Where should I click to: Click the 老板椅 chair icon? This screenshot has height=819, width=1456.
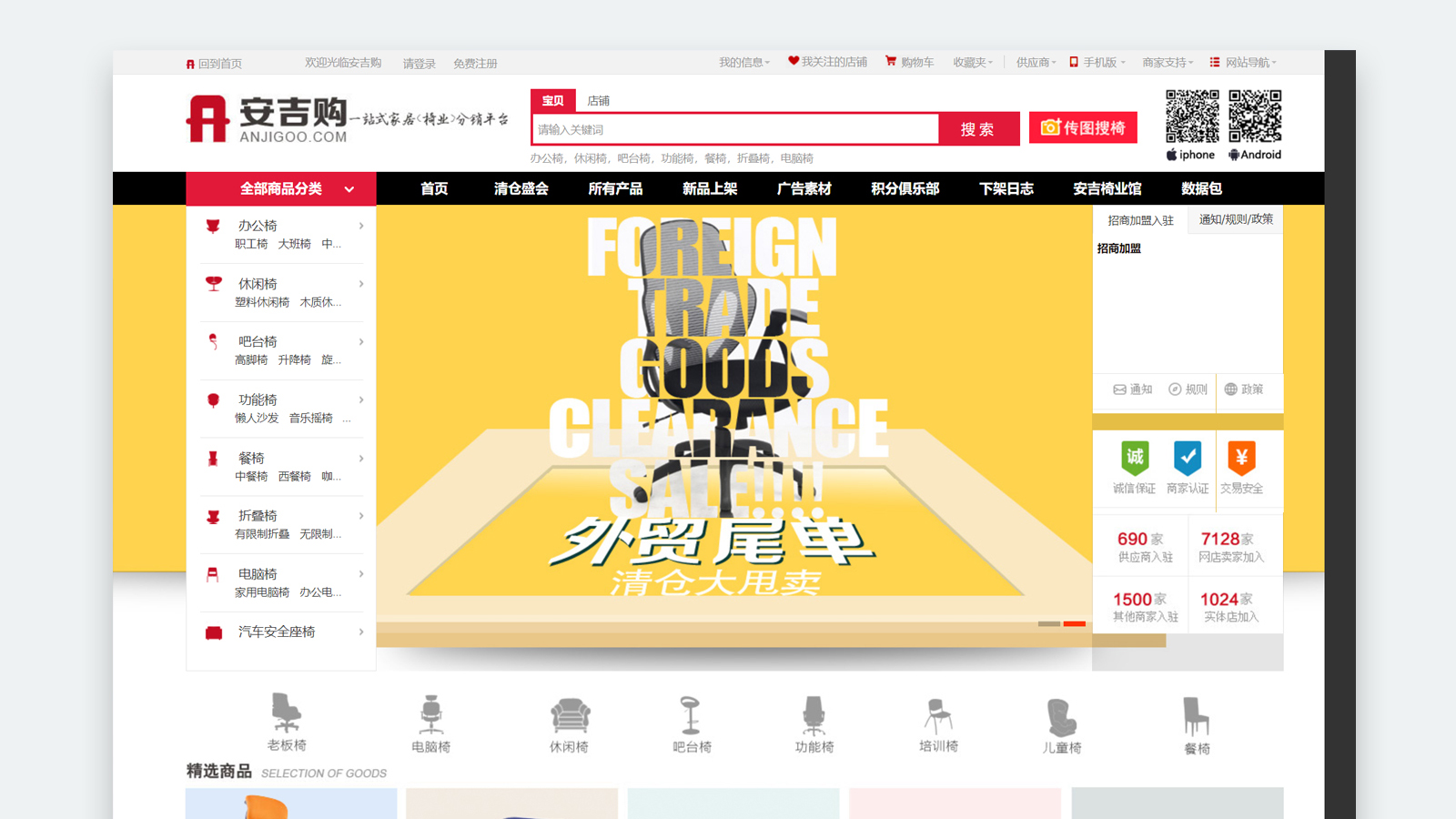click(x=287, y=713)
